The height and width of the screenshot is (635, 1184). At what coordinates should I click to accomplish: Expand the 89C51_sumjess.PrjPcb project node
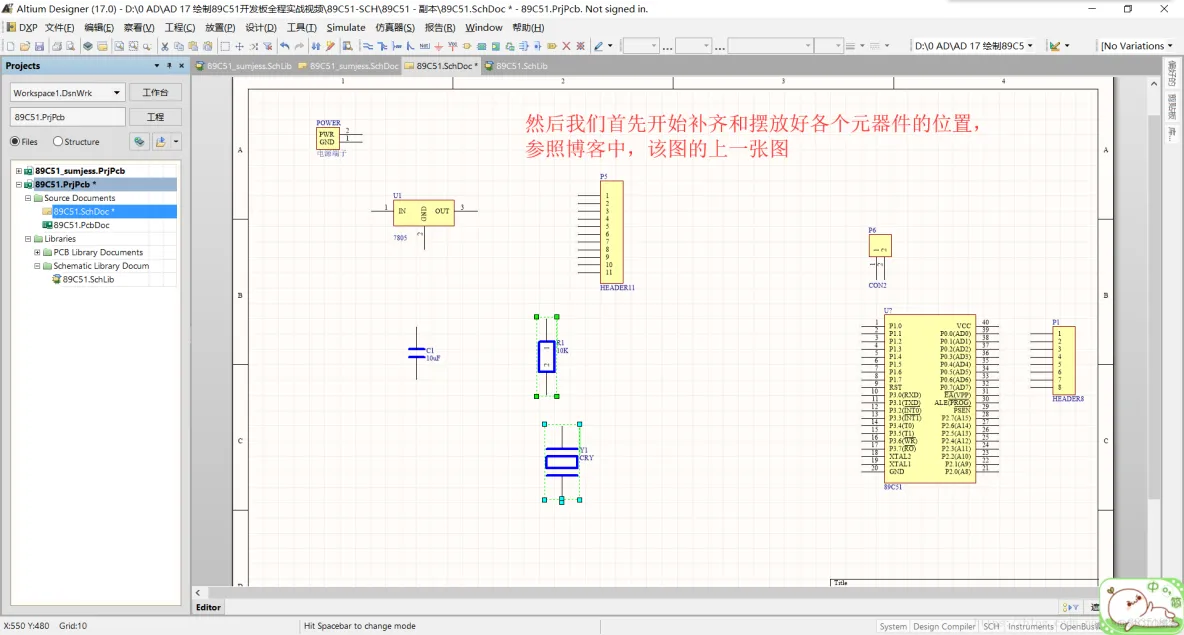click(x=19, y=171)
